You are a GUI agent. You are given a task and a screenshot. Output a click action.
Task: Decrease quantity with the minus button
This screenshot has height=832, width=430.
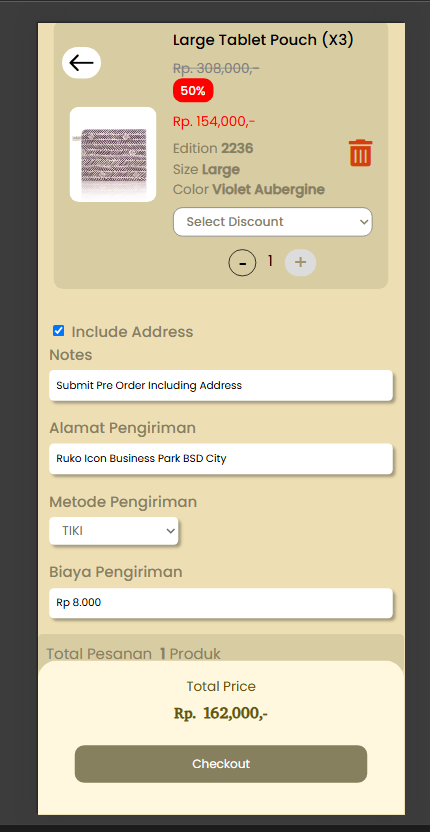point(242,263)
